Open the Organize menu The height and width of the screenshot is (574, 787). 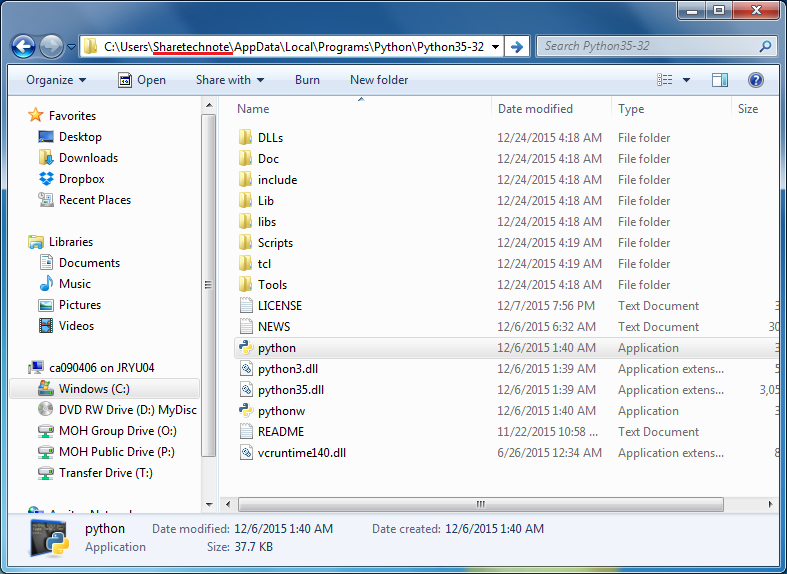point(56,80)
